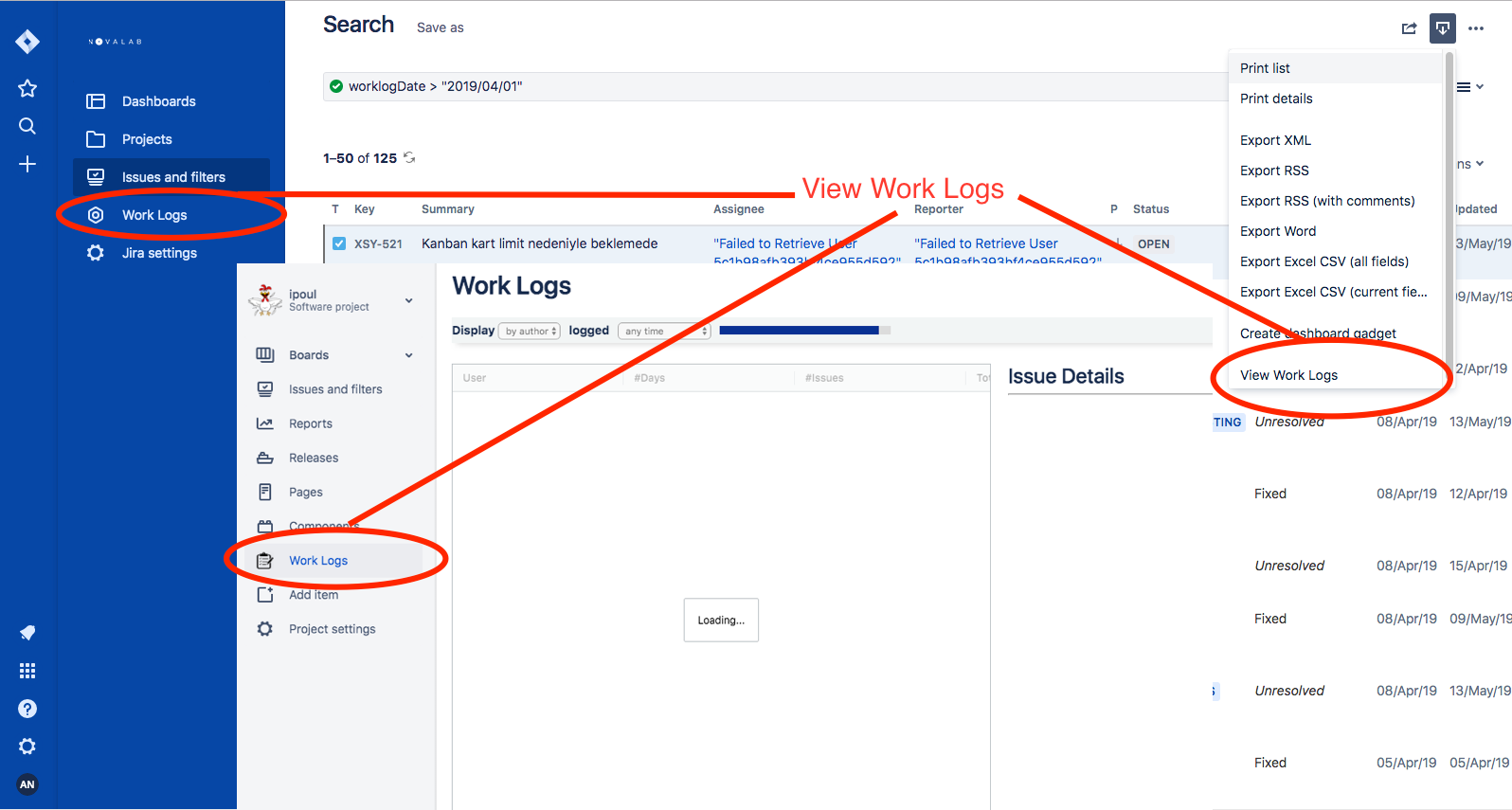Click the export download icon

tap(1443, 28)
